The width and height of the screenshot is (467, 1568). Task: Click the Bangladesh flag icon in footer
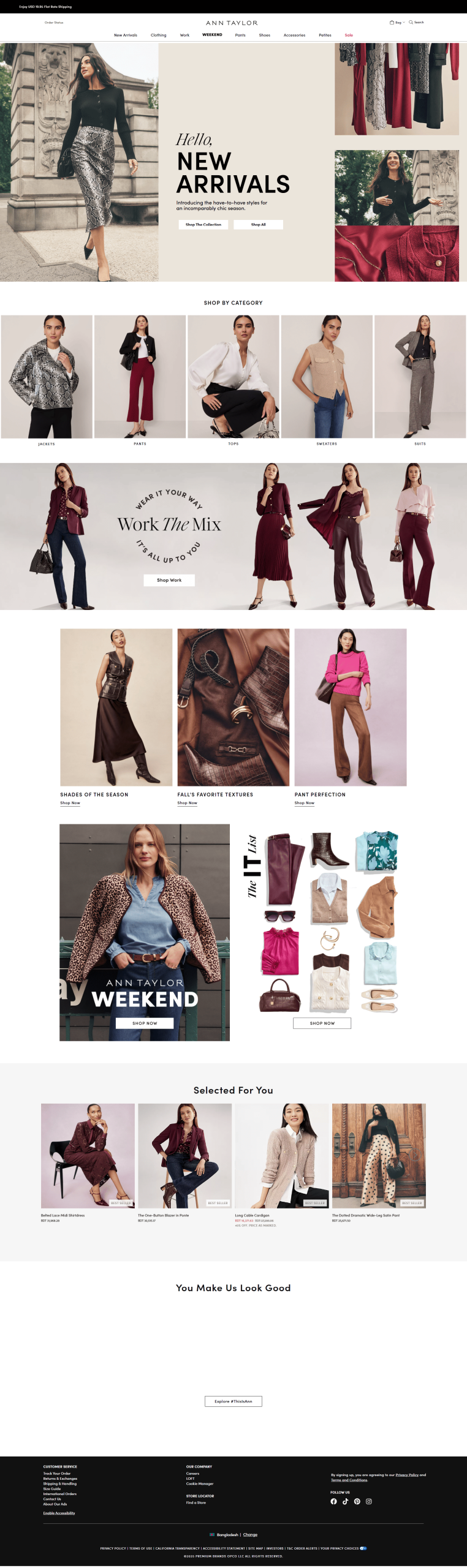tap(212, 1535)
